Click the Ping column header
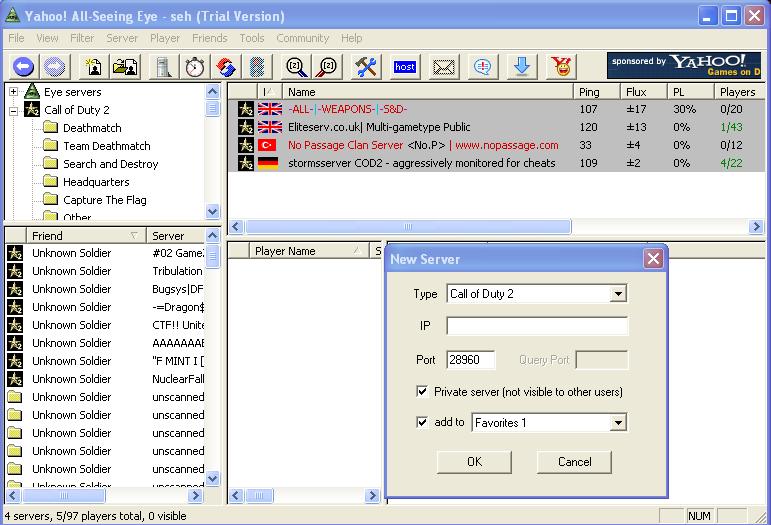Viewport: 771px width, 525px height. click(596, 91)
